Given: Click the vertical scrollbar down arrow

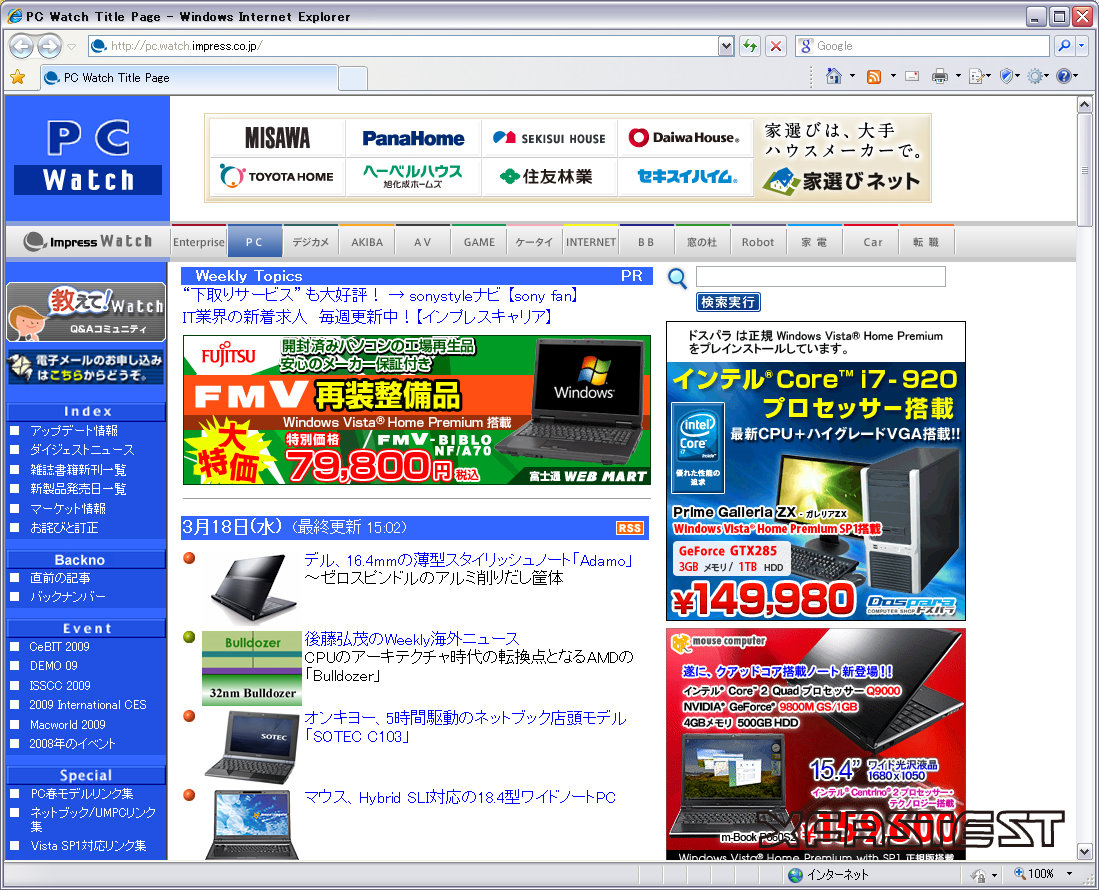Looking at the screenshot, I should pos(1084,852).
